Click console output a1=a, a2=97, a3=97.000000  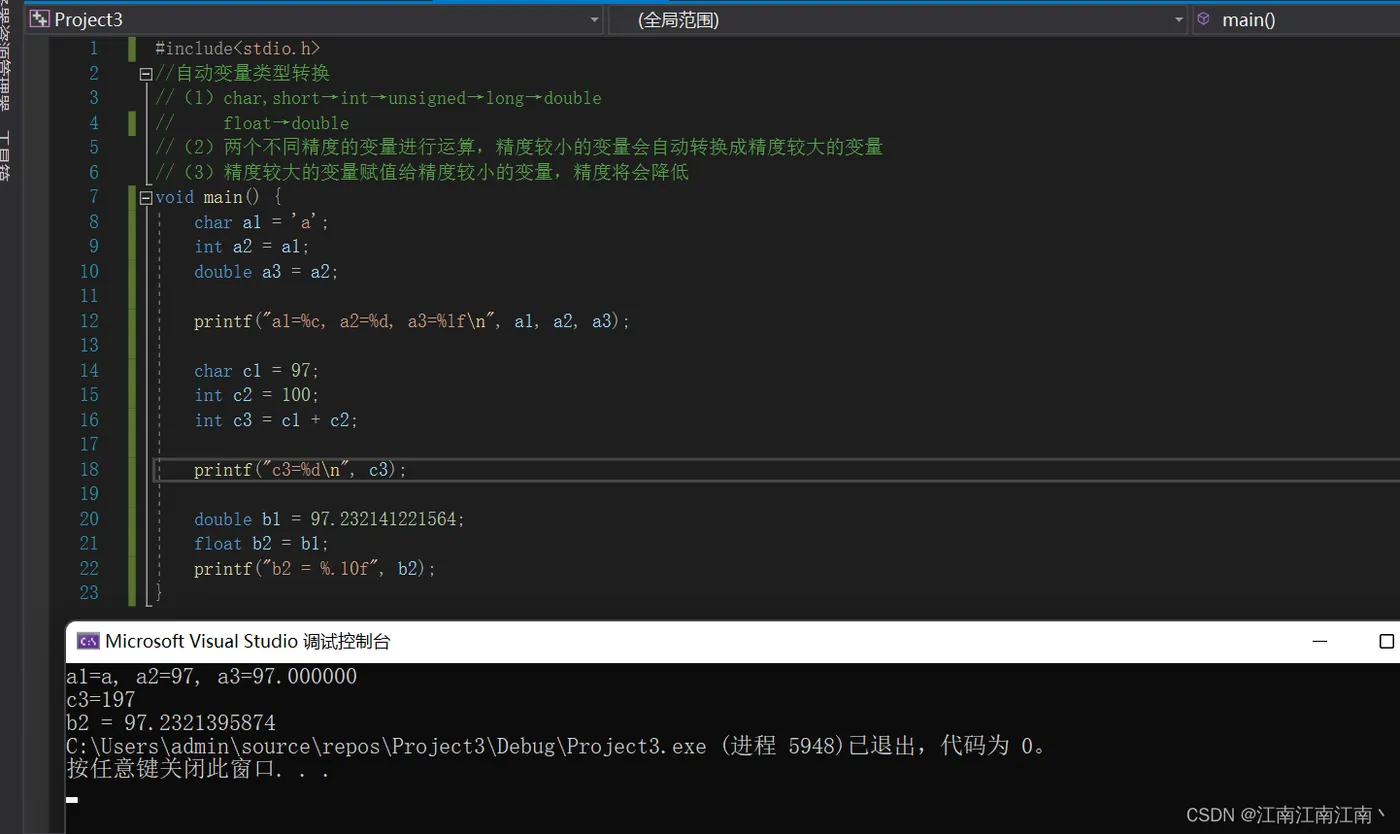pos(212,677)
